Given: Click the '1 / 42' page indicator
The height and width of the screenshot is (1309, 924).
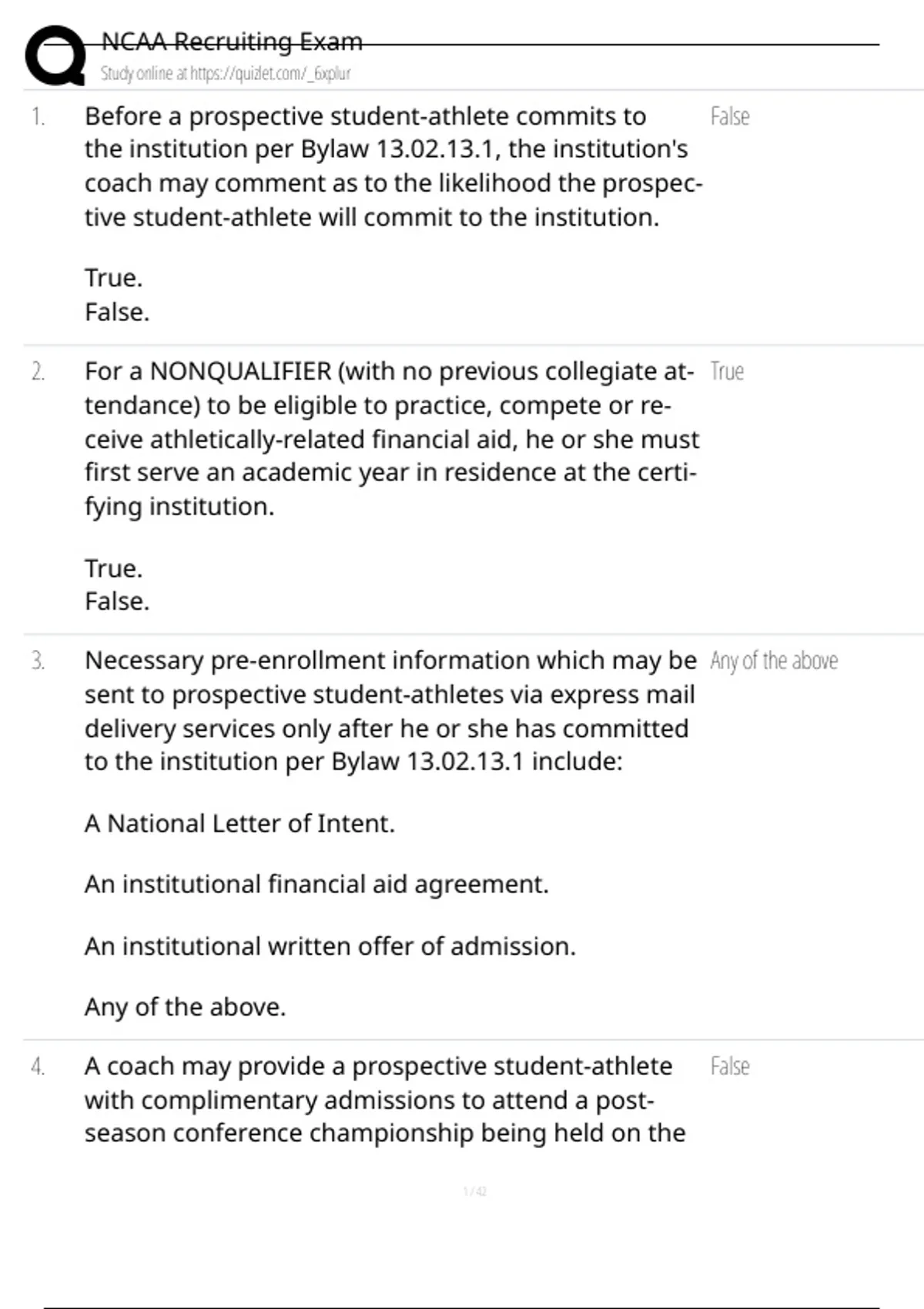Looking at the screenshot, I should [474, 1192].
